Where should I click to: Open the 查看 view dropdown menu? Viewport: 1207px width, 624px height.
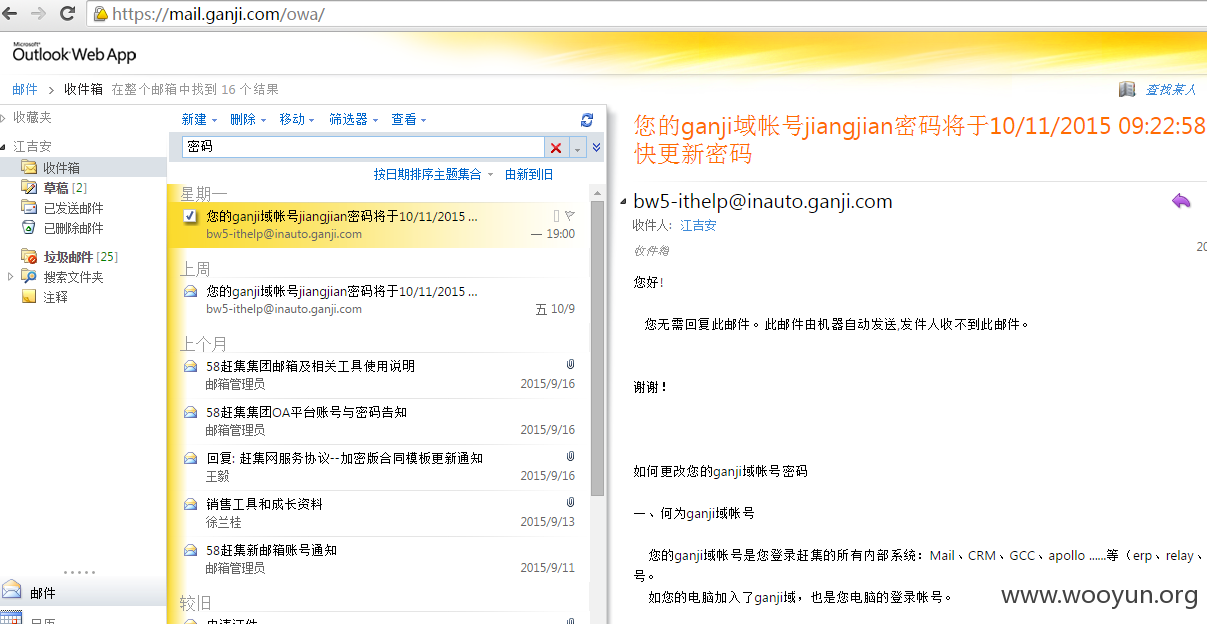408,119
